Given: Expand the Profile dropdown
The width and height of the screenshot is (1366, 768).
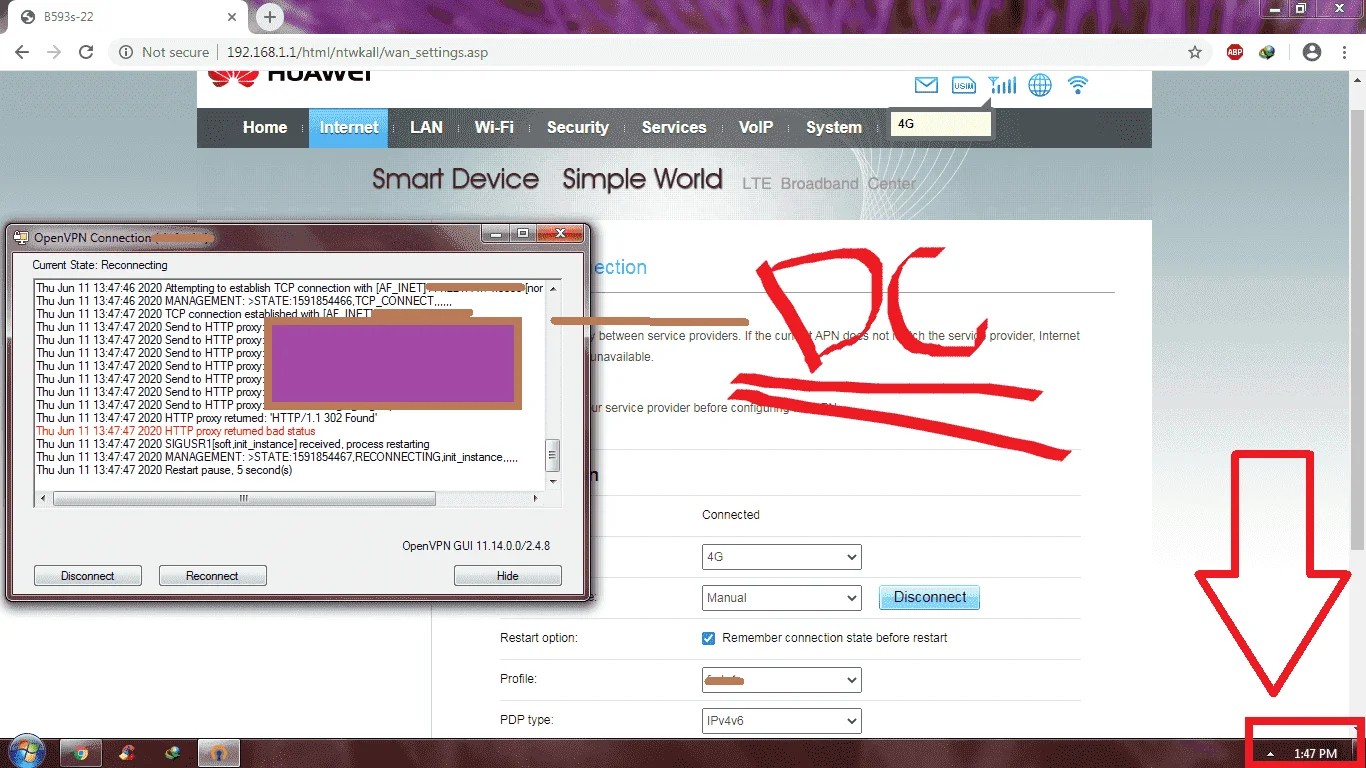Looking at the screenshot, I should pyautogui.click(x=782, y=680).
